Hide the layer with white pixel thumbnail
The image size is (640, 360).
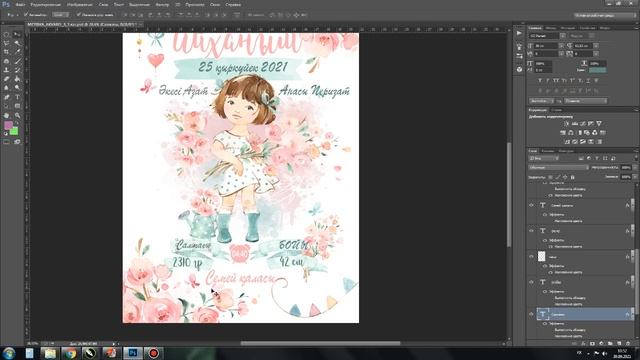click(x=531, y=257)
